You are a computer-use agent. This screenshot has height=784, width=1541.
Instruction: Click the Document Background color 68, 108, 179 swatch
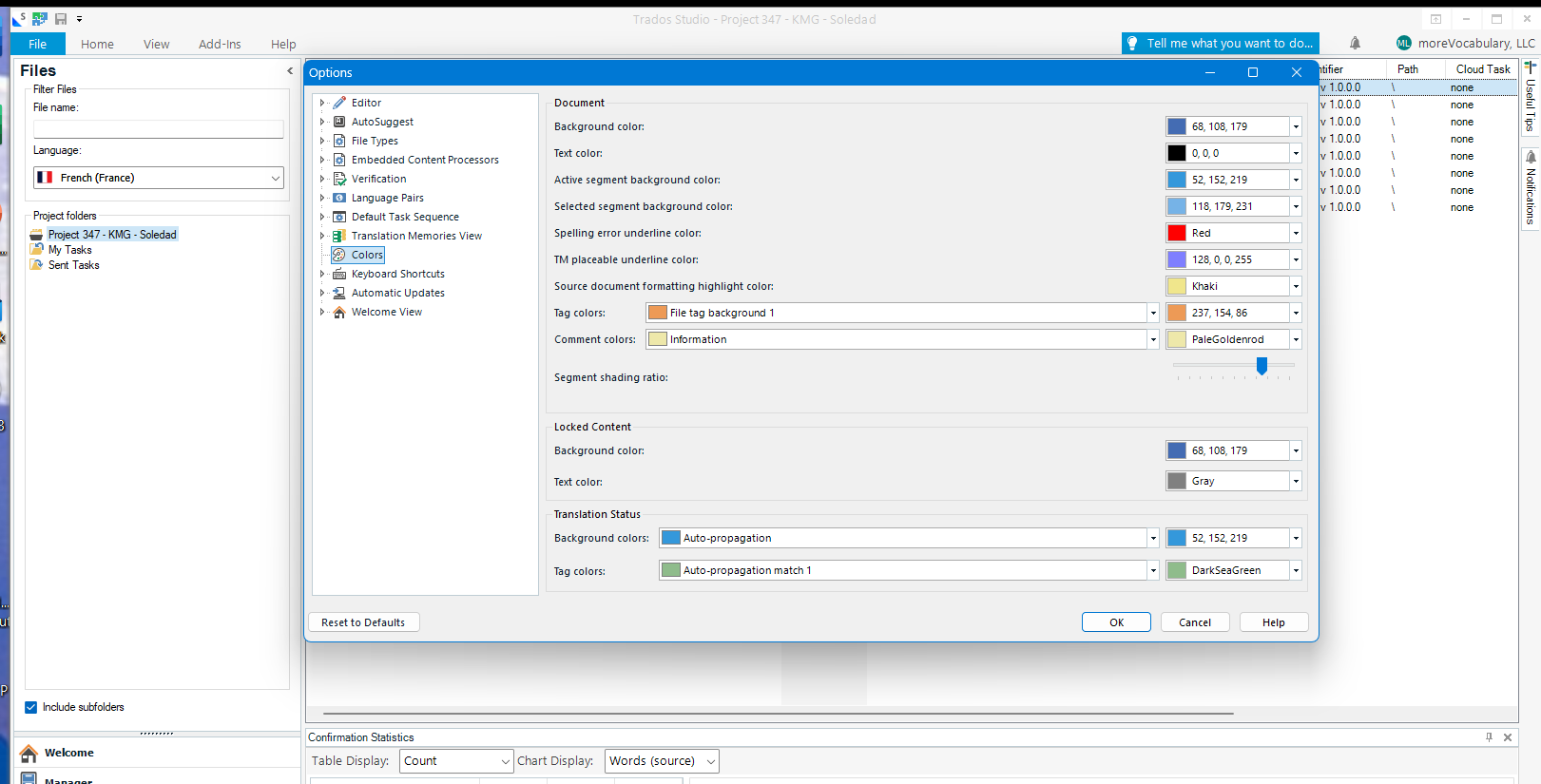(1177, 126)
